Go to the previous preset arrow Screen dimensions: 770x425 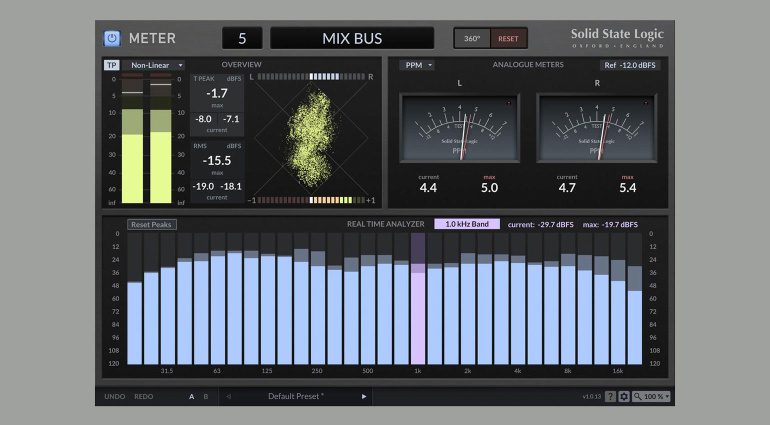228,397
